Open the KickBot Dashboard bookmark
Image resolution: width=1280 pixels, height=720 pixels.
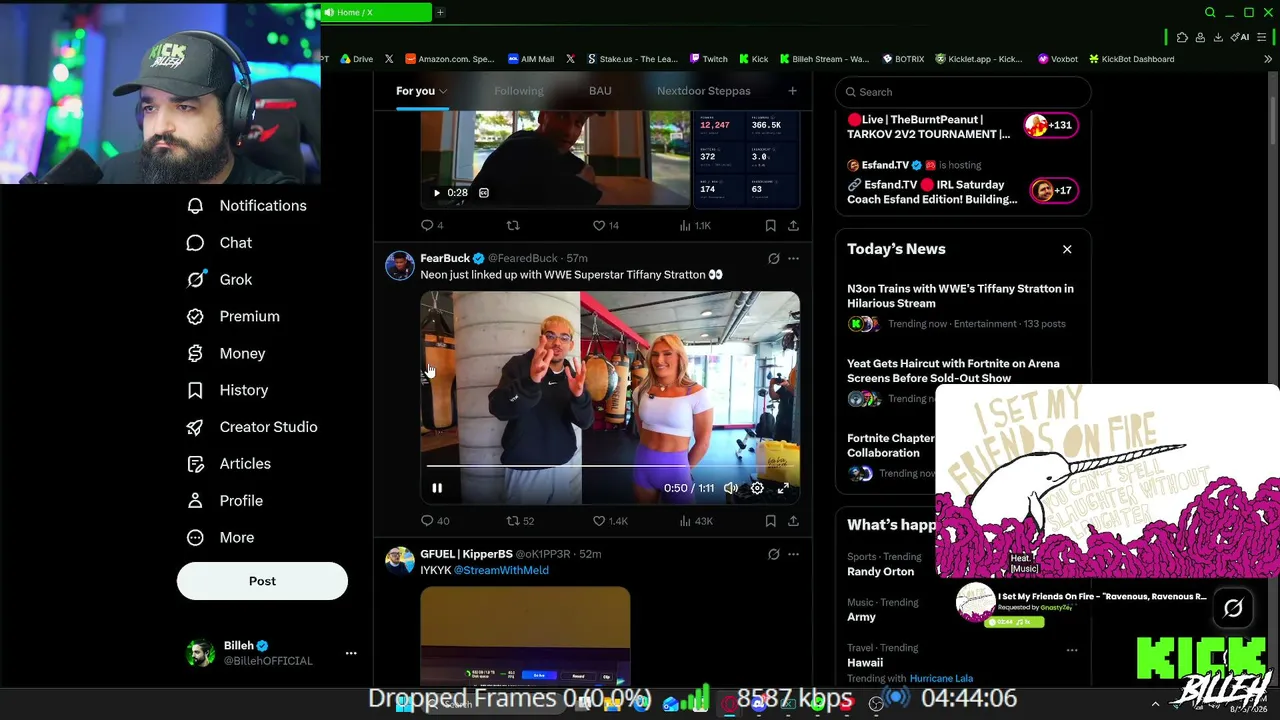(x=1131, y=59)
